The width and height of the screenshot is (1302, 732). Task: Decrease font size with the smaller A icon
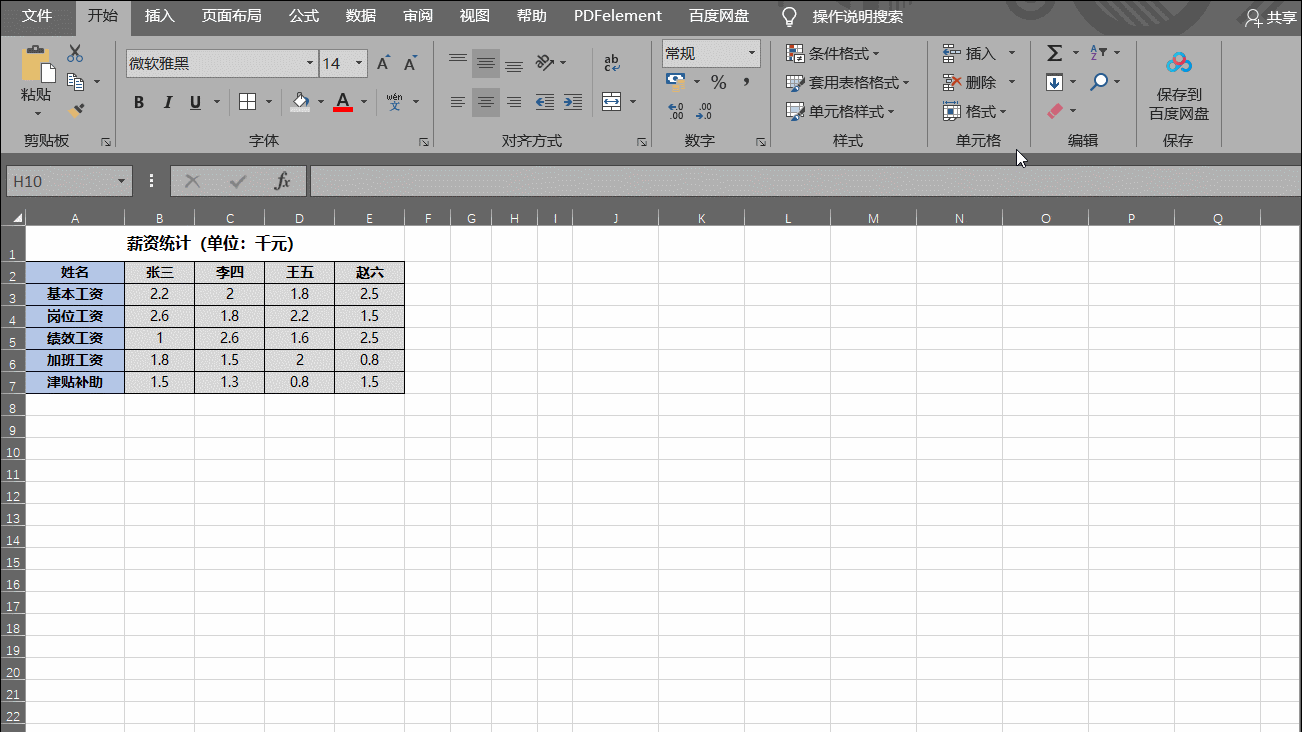(410, 63)
